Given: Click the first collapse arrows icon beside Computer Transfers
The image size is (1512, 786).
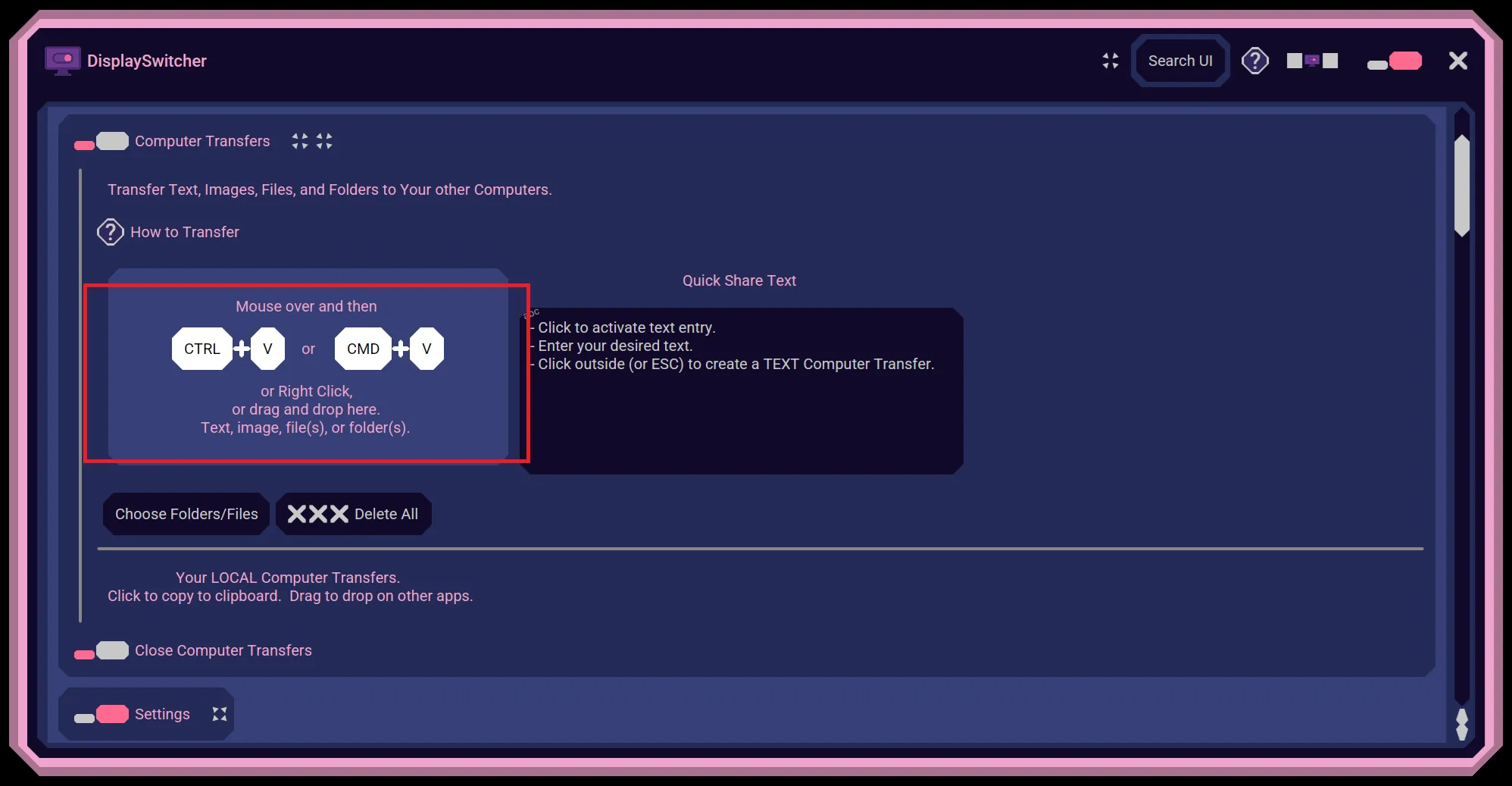Looking at the screenshot, I should tap(300, 141).
